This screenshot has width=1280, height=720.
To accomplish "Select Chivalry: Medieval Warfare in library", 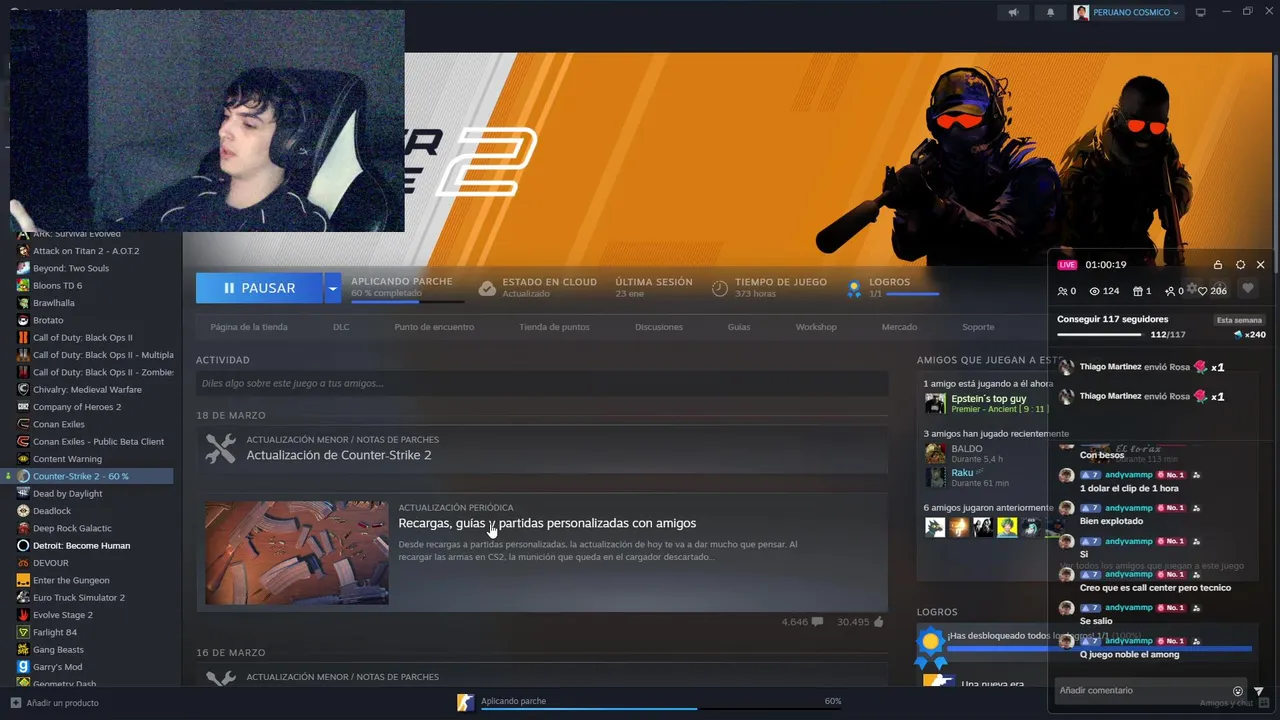I will click(x=87, y=390).
